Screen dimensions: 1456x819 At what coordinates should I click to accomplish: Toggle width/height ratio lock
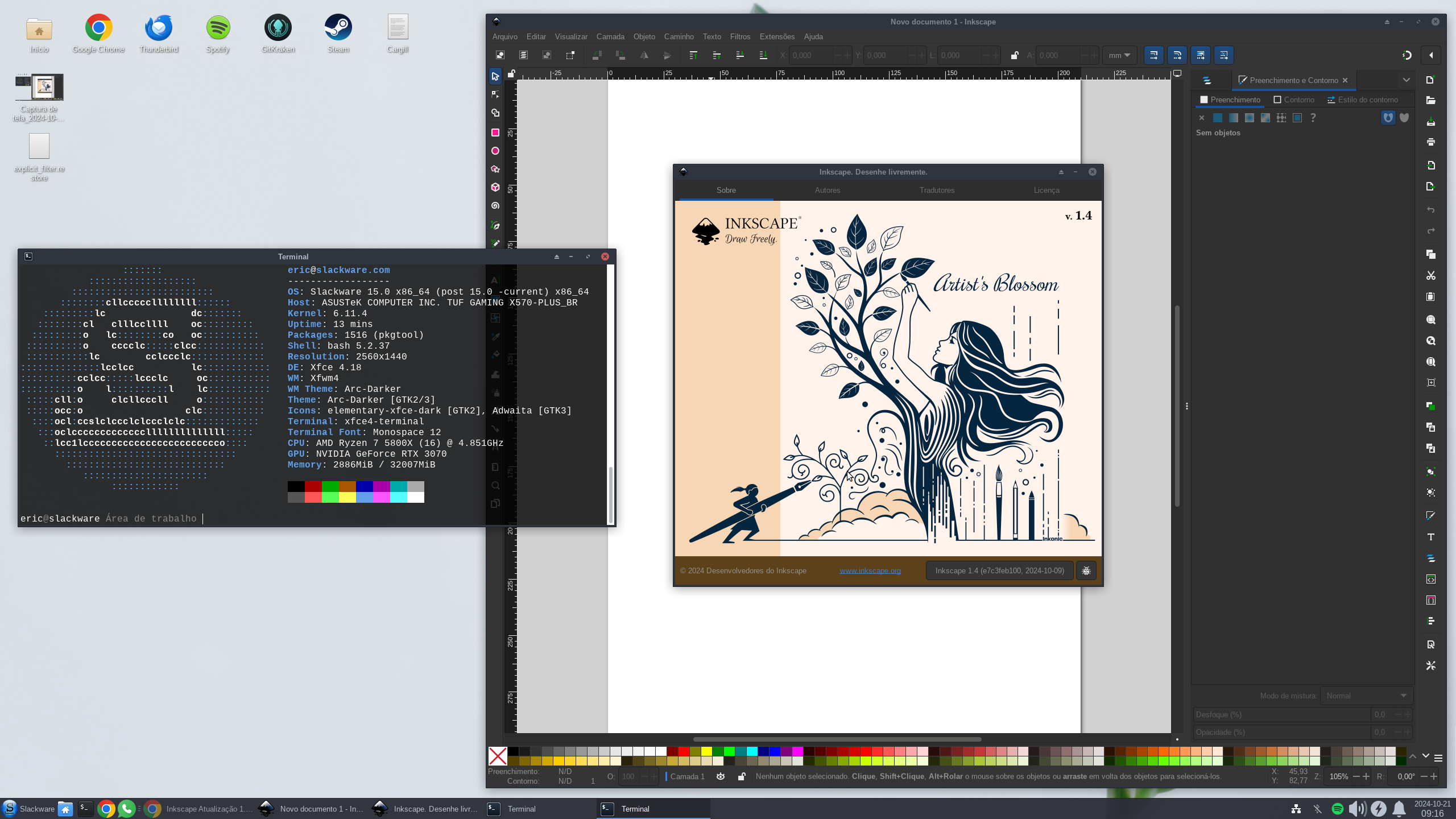[1015, 55]
